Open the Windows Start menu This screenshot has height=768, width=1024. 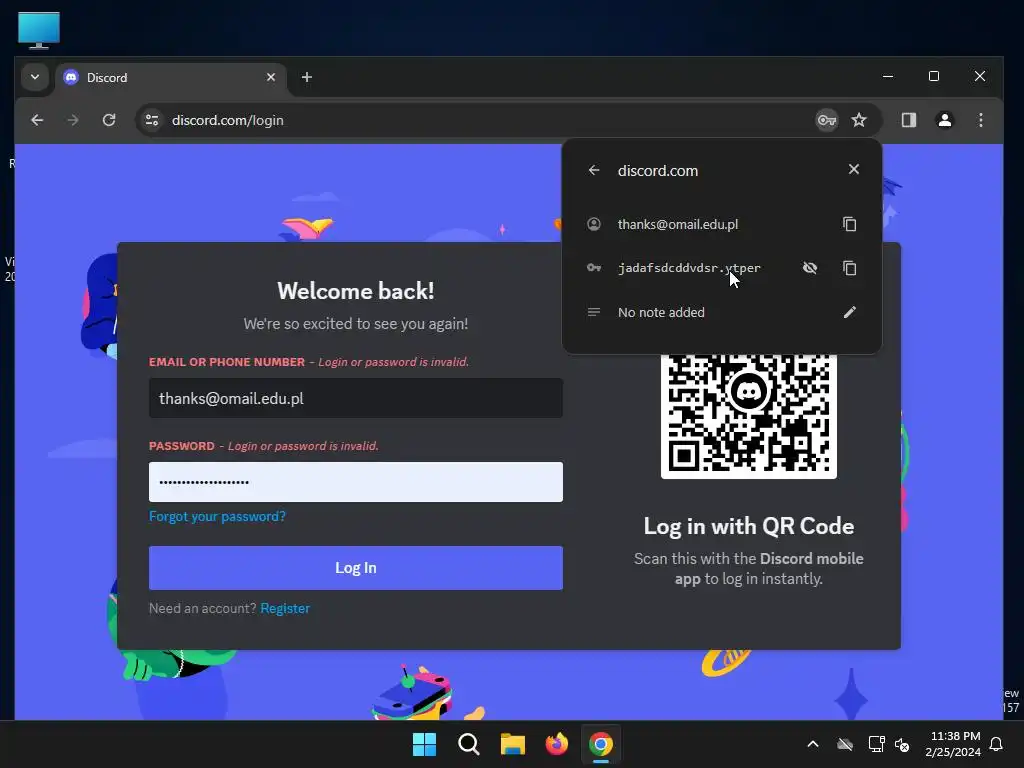[x=424, y=744]
